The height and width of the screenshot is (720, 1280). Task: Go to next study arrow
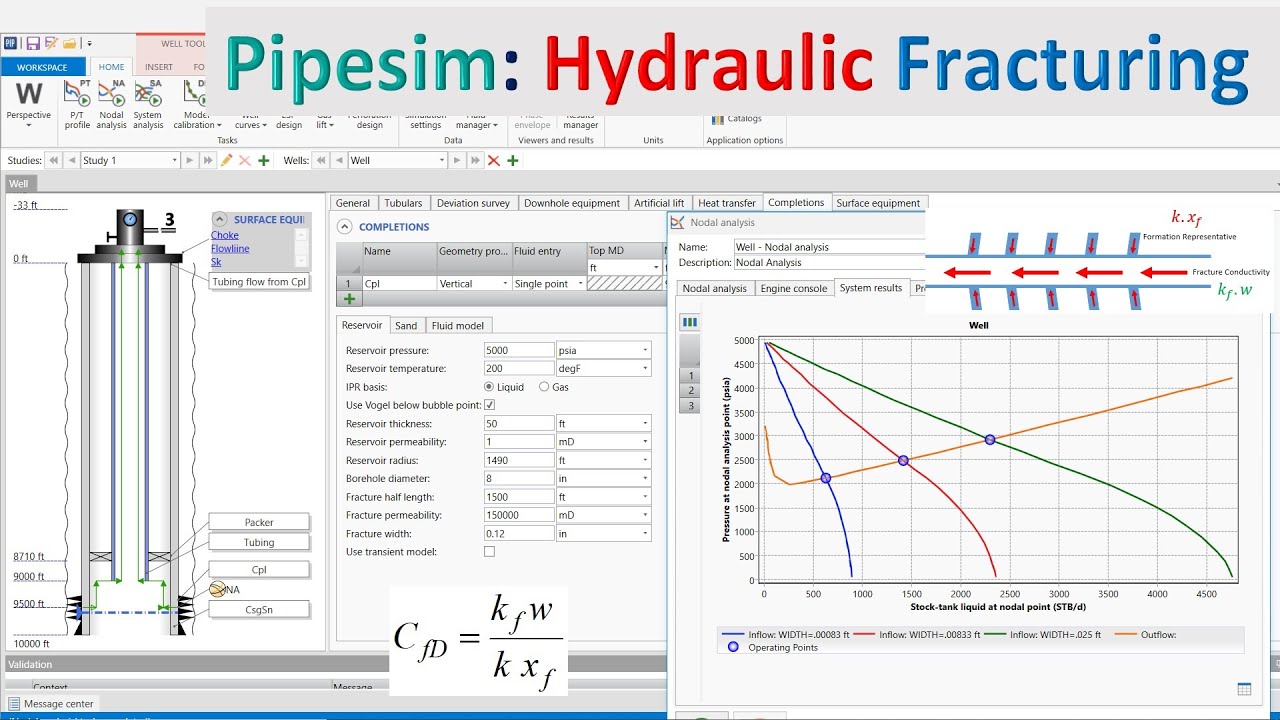click(x=191, y=160)
